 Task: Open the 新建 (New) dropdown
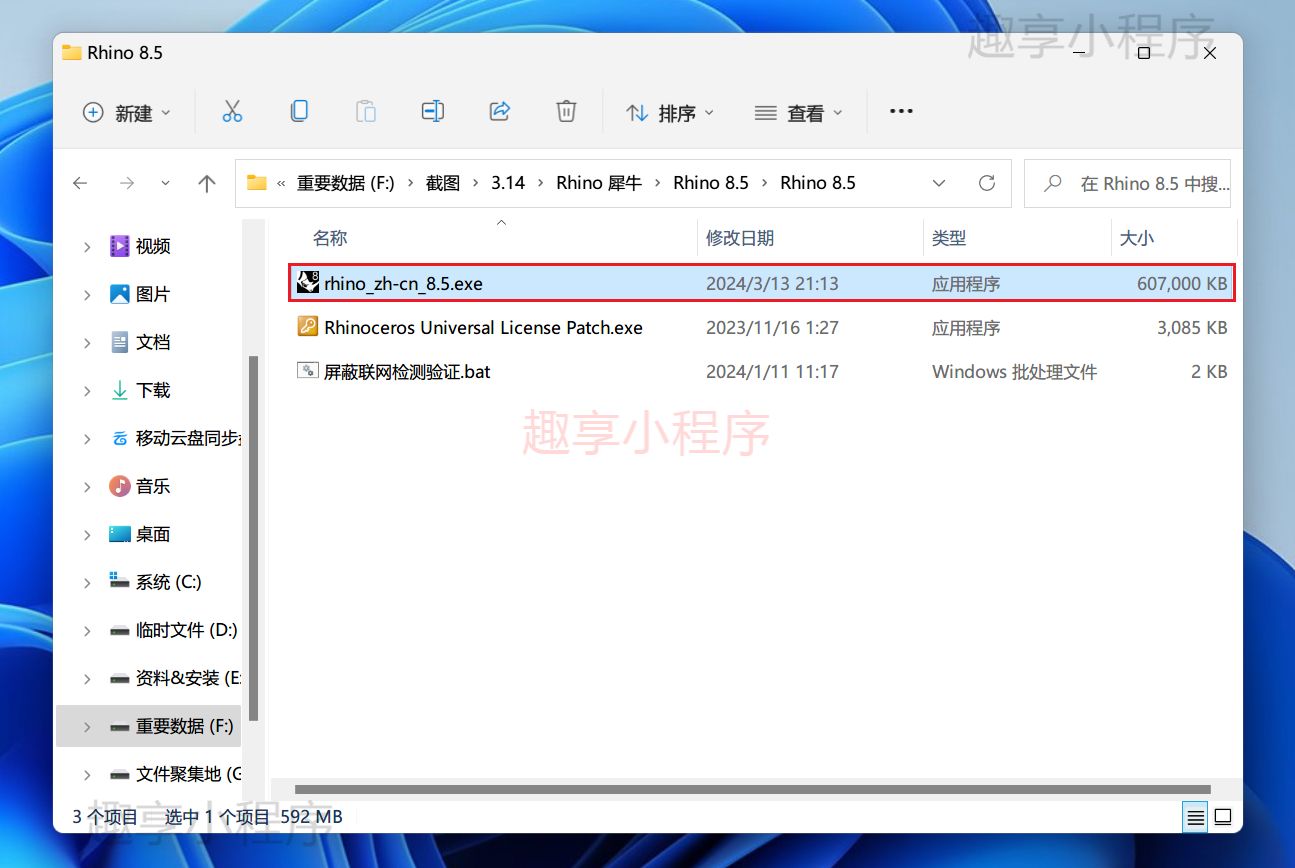(x=127, y=113)
